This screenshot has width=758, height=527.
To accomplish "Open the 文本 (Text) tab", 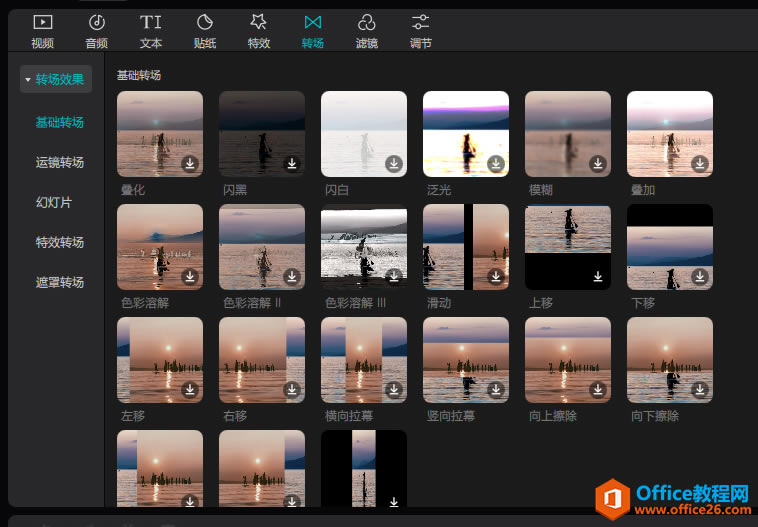I will (151, 32).
